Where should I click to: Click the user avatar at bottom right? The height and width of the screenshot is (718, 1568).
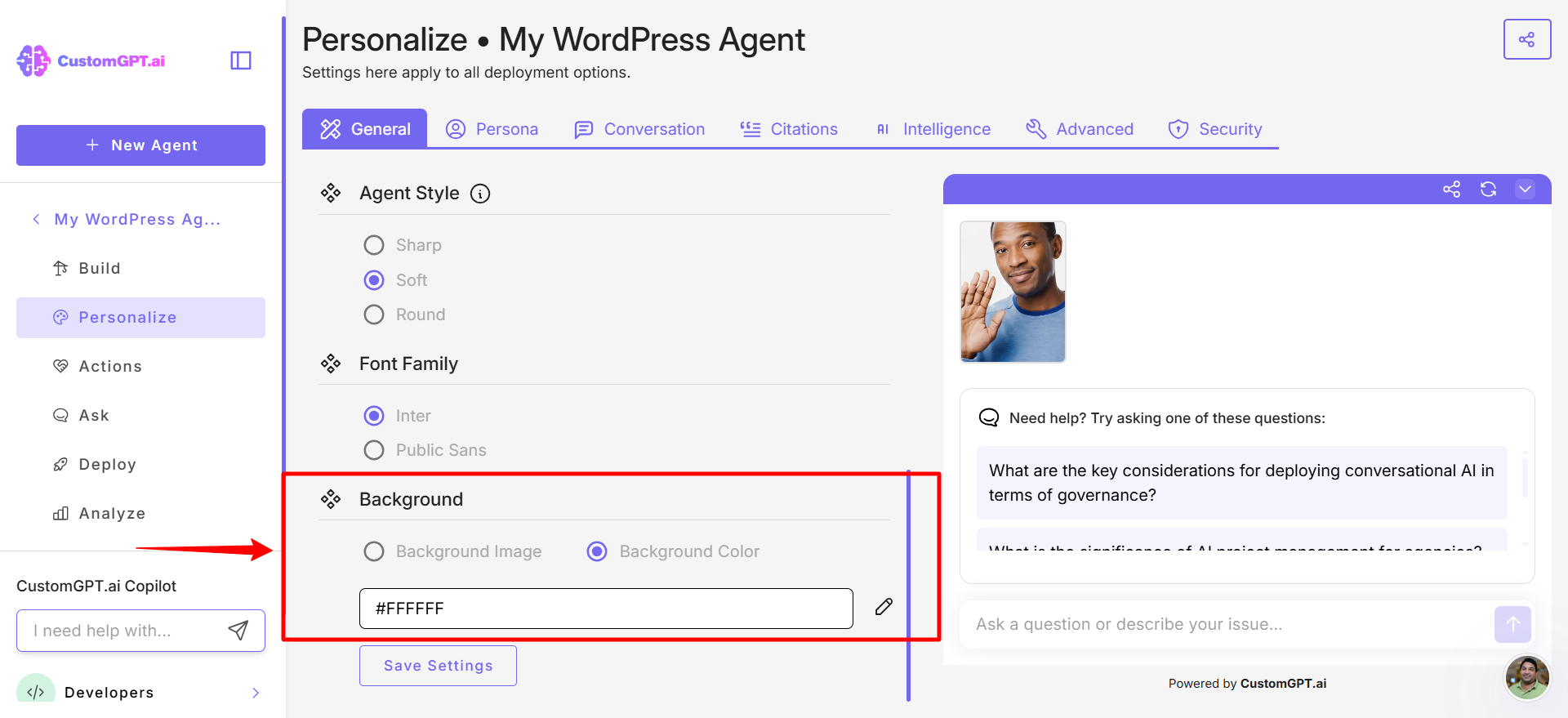[x=1527, y=677]
